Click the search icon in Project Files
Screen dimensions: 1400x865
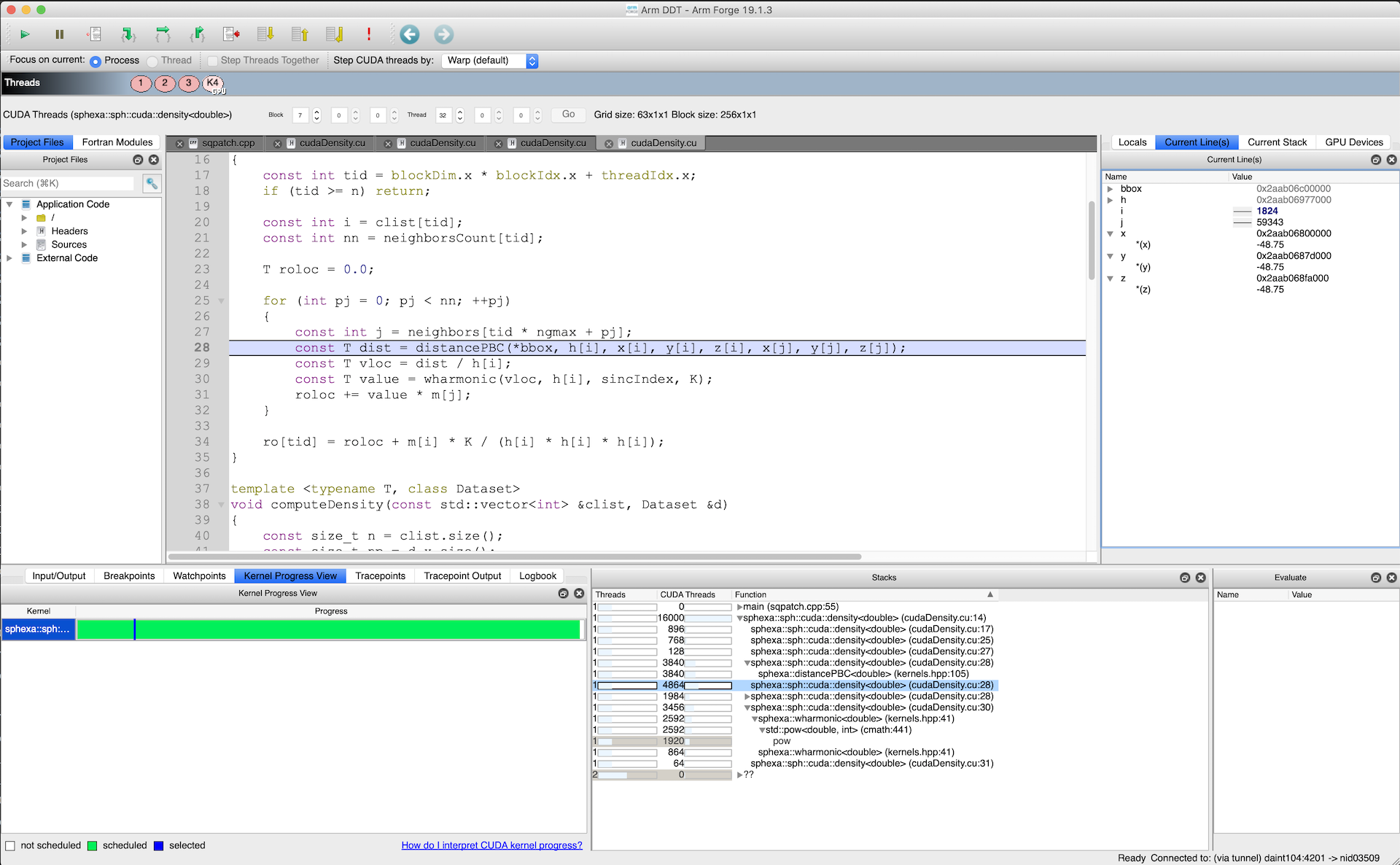click(x=152, y=184)
